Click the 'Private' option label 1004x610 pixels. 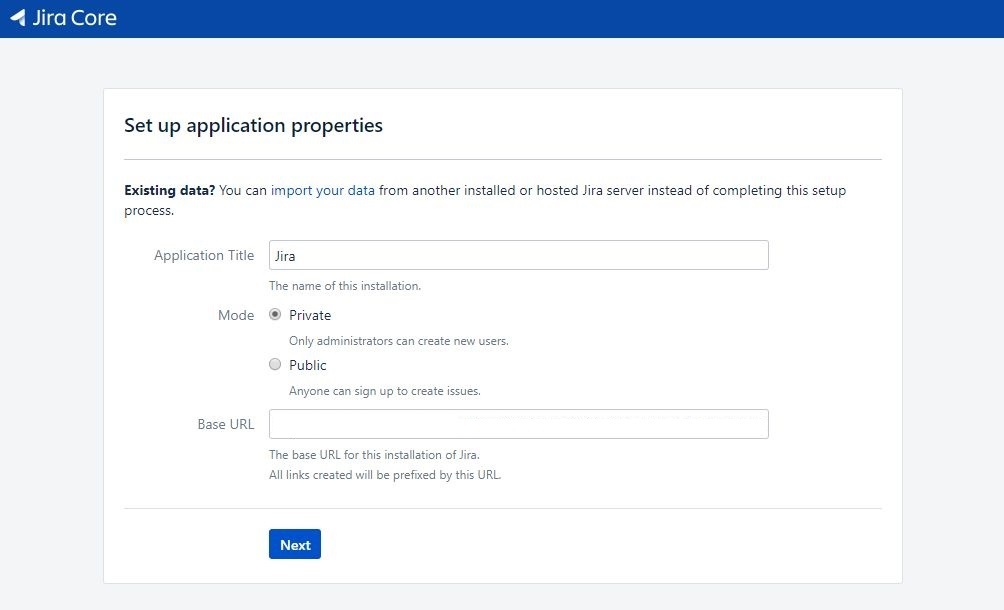310,315
